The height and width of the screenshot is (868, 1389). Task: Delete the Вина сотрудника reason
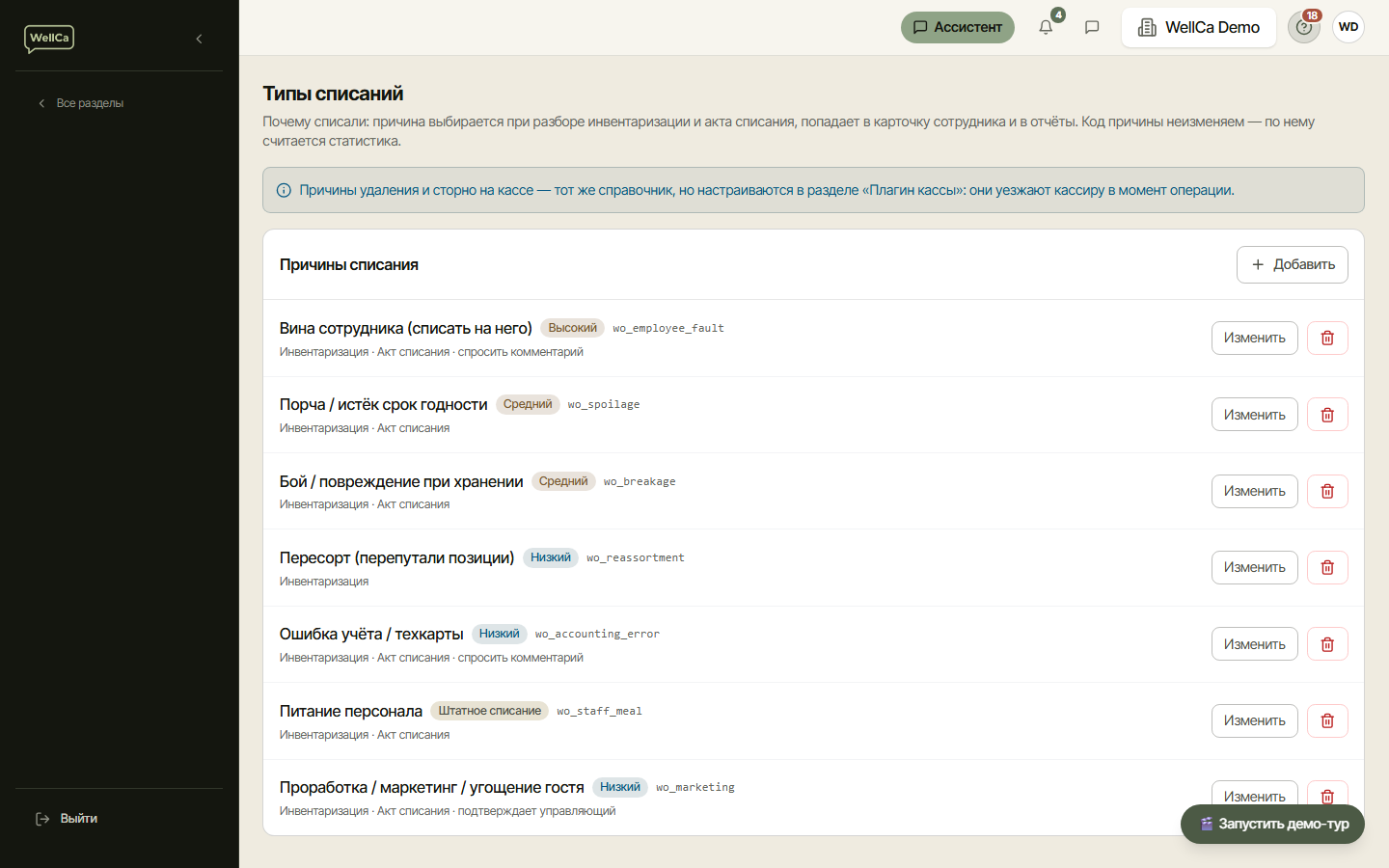pos(1327,338)
